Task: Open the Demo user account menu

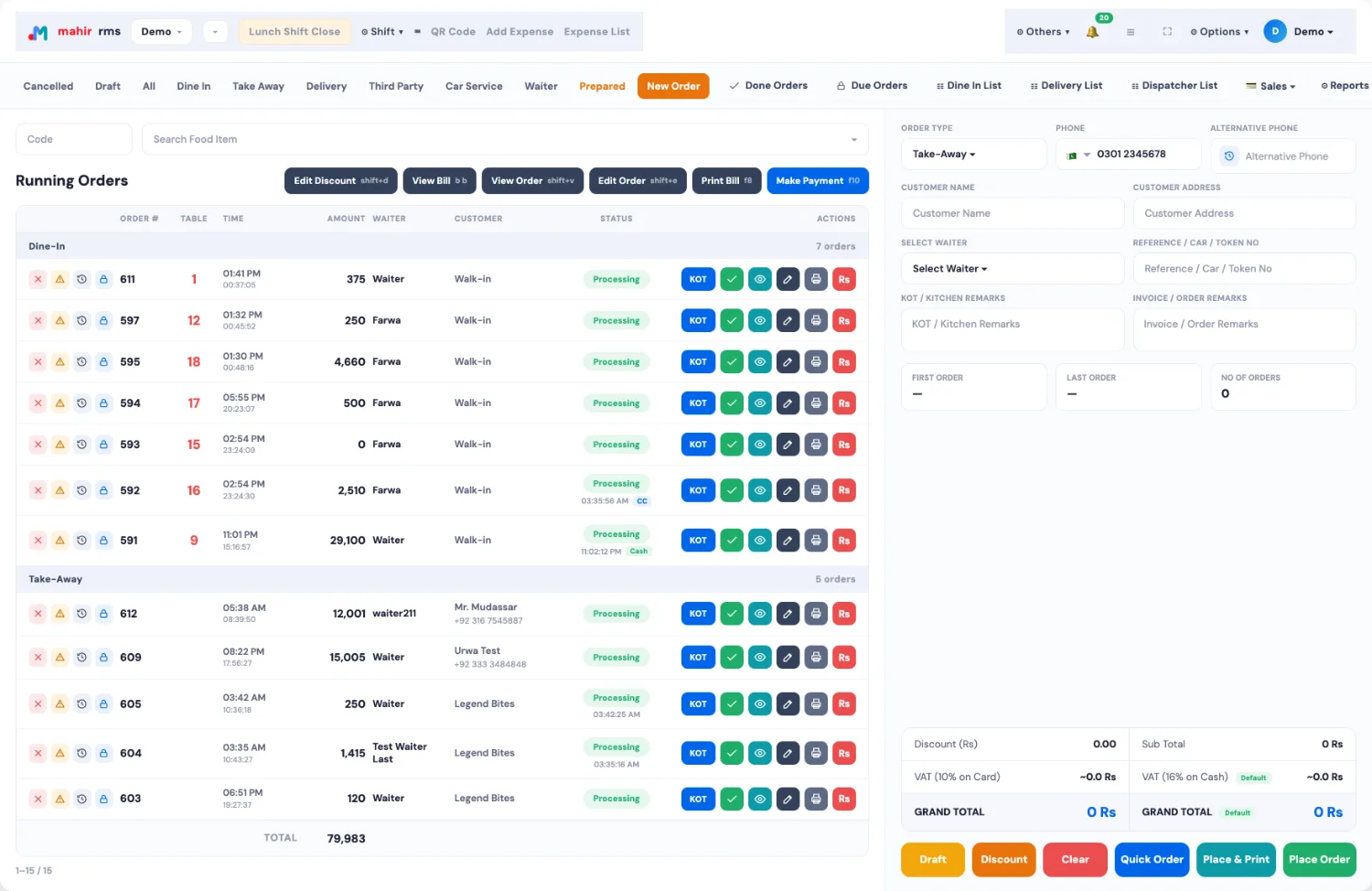Action: point(1300,32)
